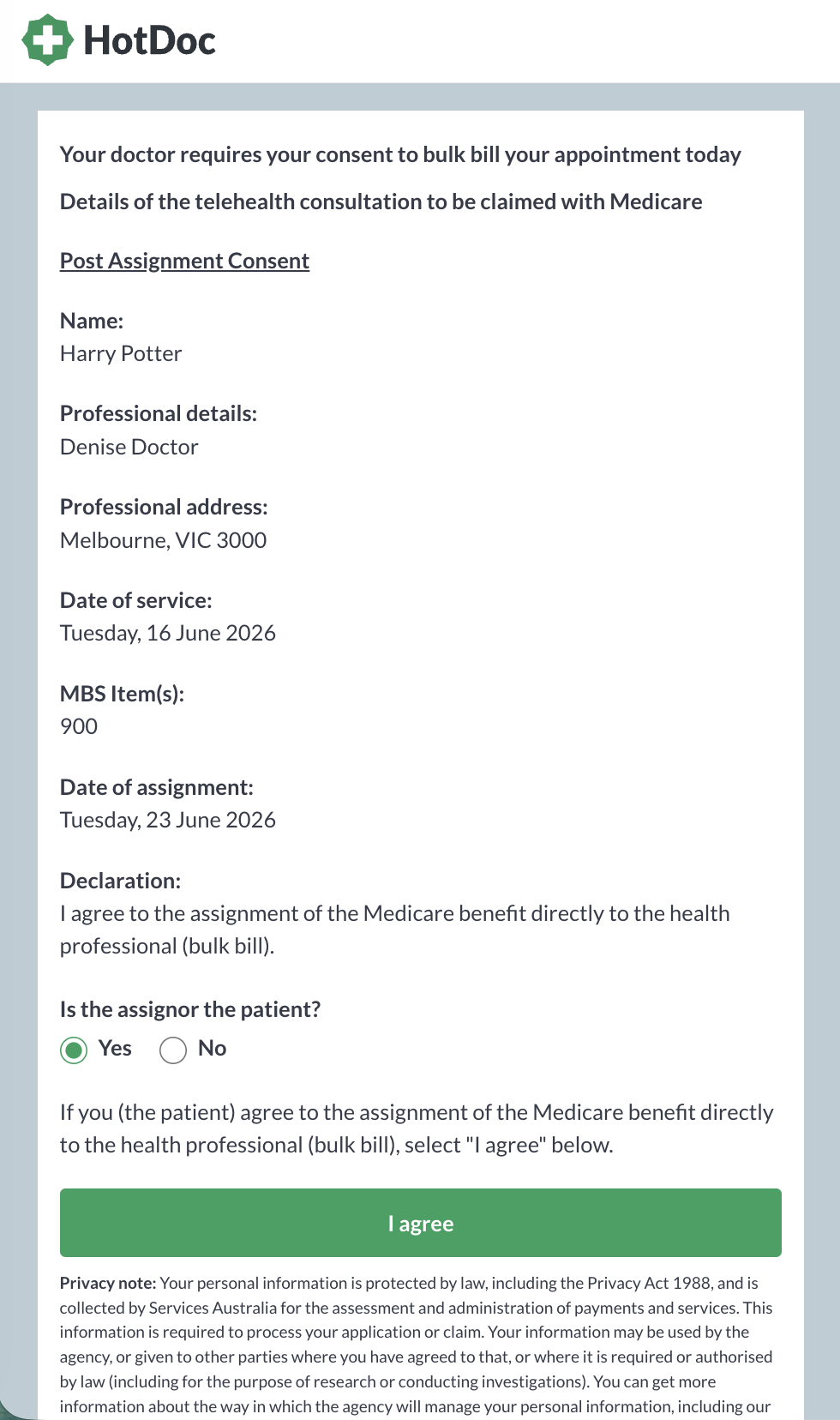Click the professional name Denise Doctor
Image resolution: width=840 pixels, height=1420 pixels.
(129, 447)
